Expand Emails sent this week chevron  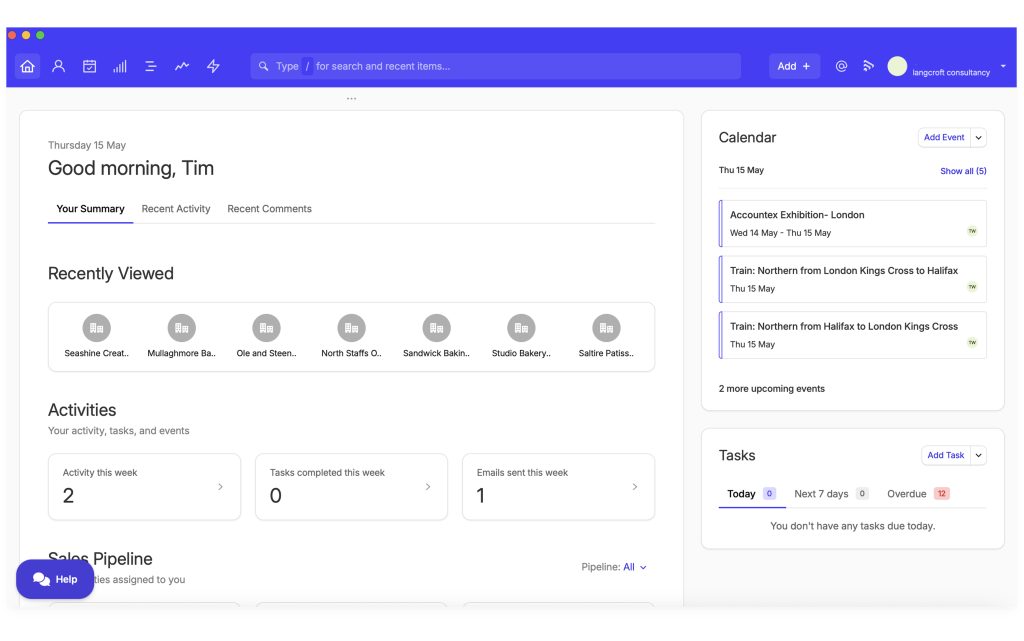click(x=635, y=487)
